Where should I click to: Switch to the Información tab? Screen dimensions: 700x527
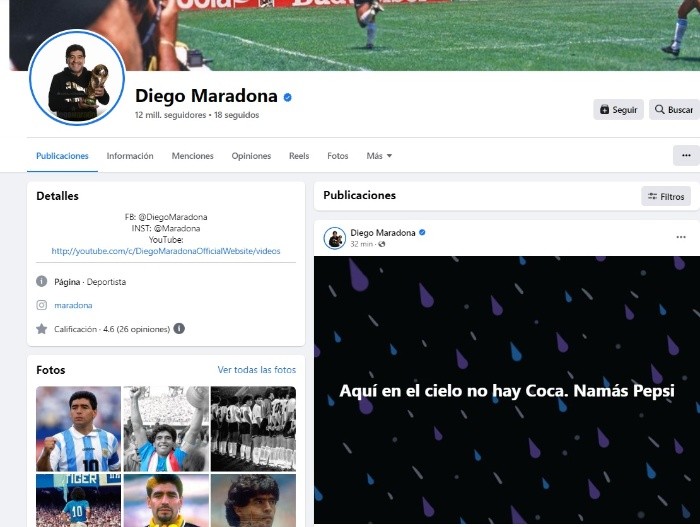(x=130, y=156)
